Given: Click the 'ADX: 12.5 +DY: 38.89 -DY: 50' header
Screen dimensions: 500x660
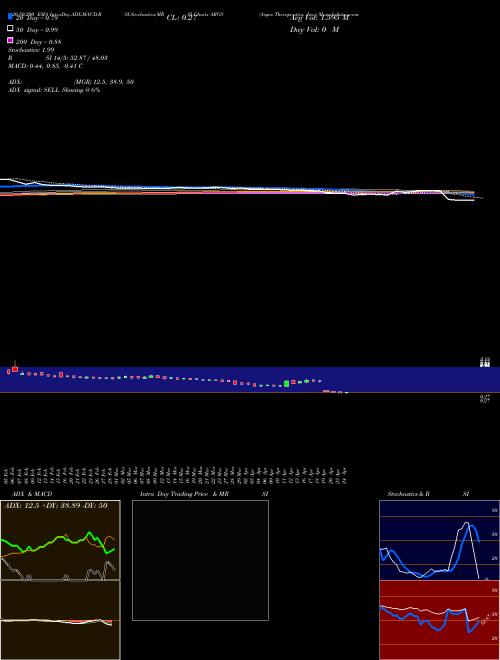Looking at the screenshot, I should 56,505.
